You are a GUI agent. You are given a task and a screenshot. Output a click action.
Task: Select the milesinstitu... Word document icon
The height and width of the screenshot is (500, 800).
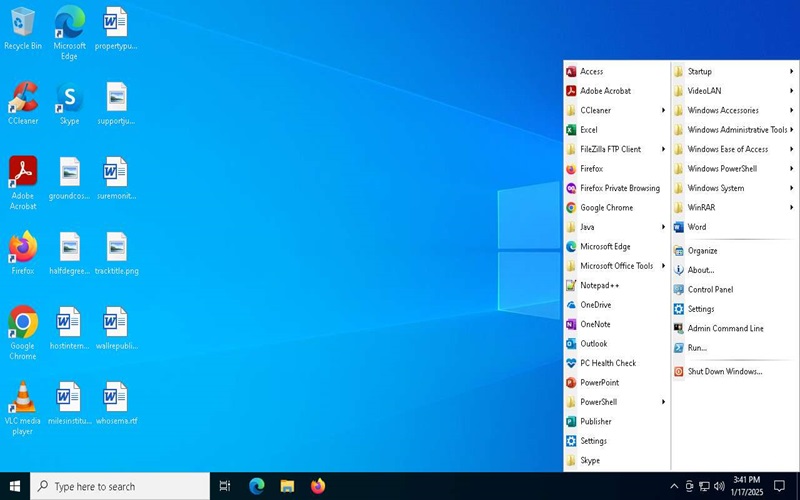[69, 404]
